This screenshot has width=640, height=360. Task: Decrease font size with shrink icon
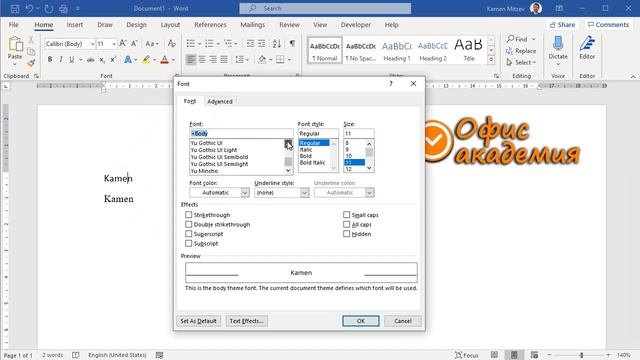[x=134, y=43]
